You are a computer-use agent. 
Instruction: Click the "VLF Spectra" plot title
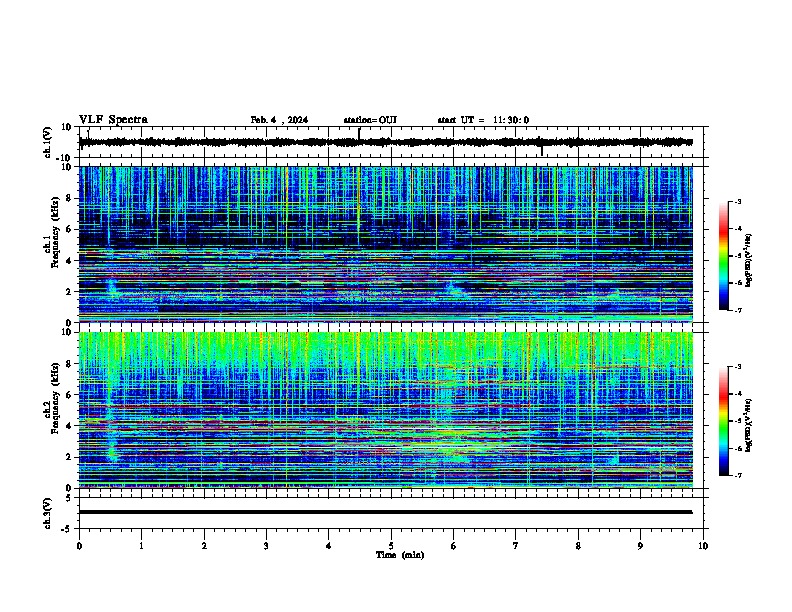tap(113, 119)
